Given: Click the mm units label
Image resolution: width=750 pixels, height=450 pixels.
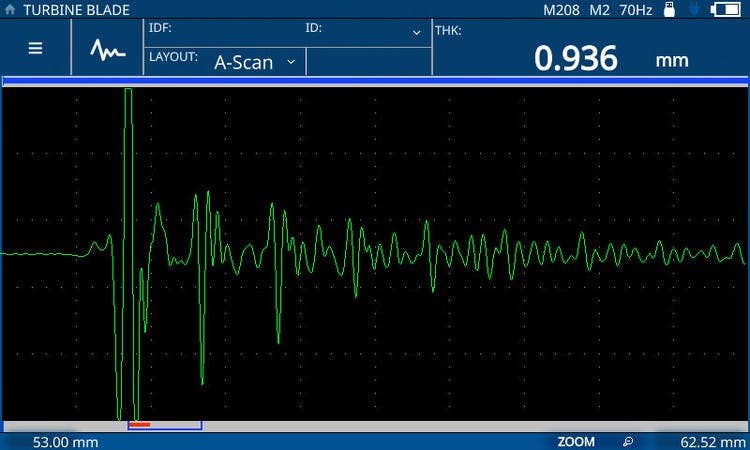Looking at the screenshot, I should coord(672,60).
